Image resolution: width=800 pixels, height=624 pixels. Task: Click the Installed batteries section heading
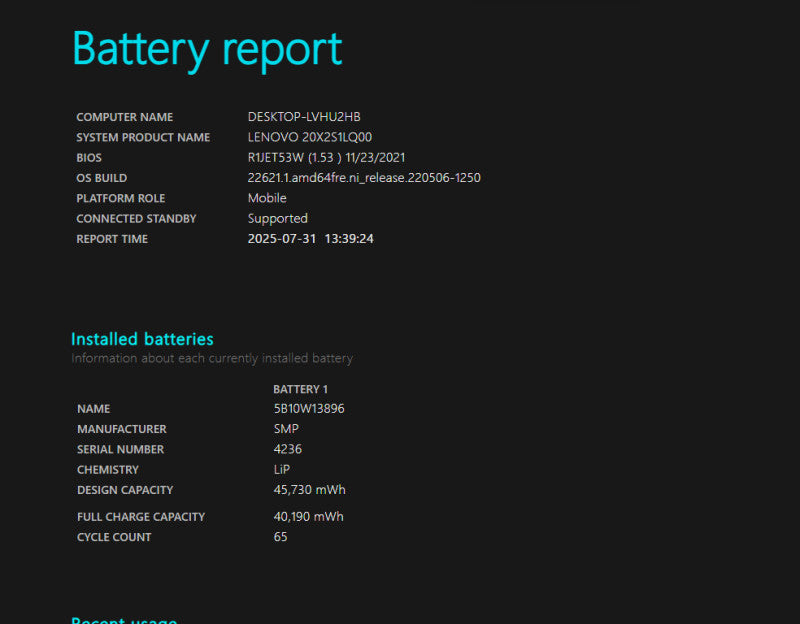click(x=142, y=339)
